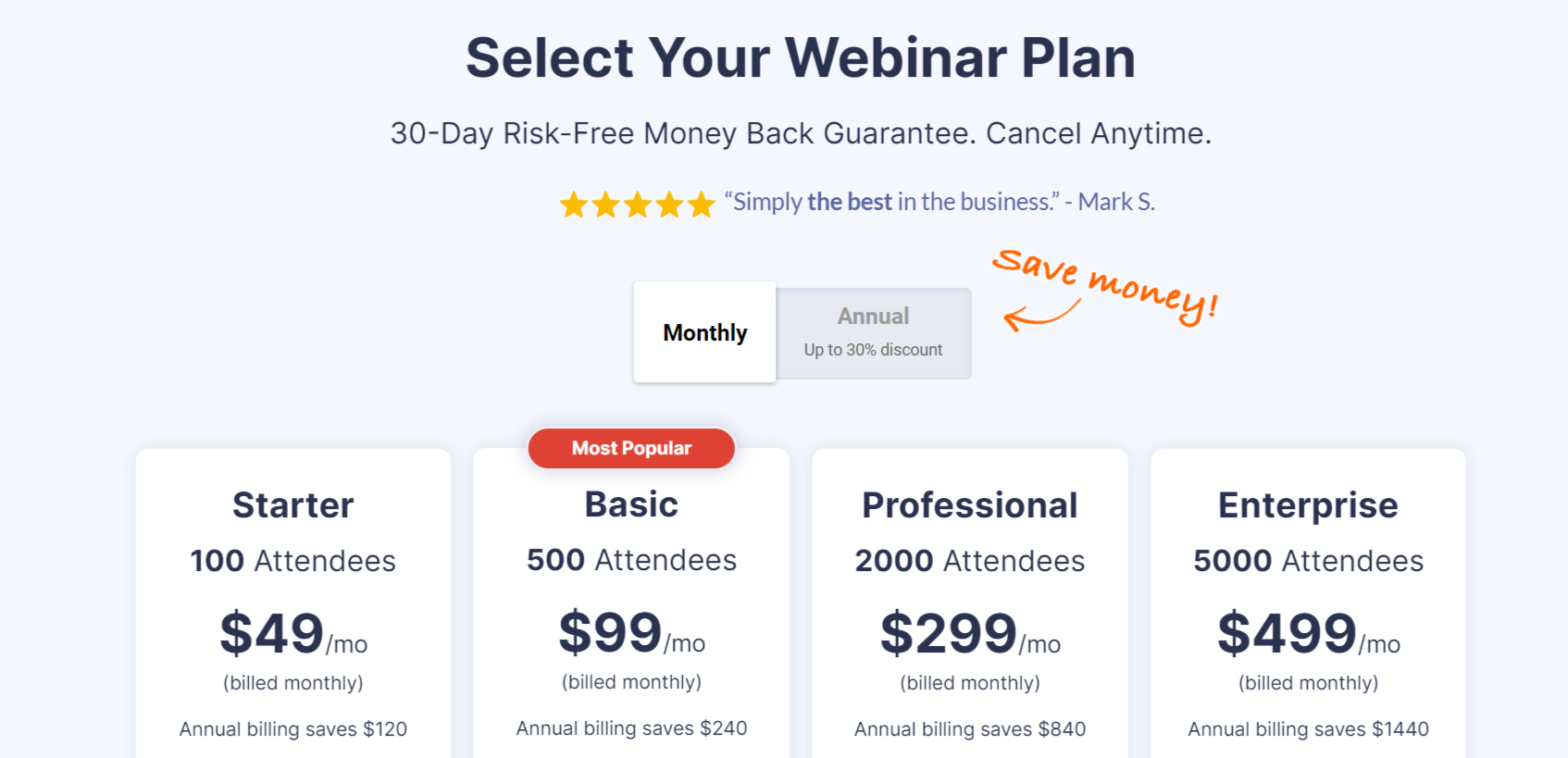The width and height of the screenshot is (1568, 758).
Task: Click the last gold star in the rating
Action: (701, 205)
